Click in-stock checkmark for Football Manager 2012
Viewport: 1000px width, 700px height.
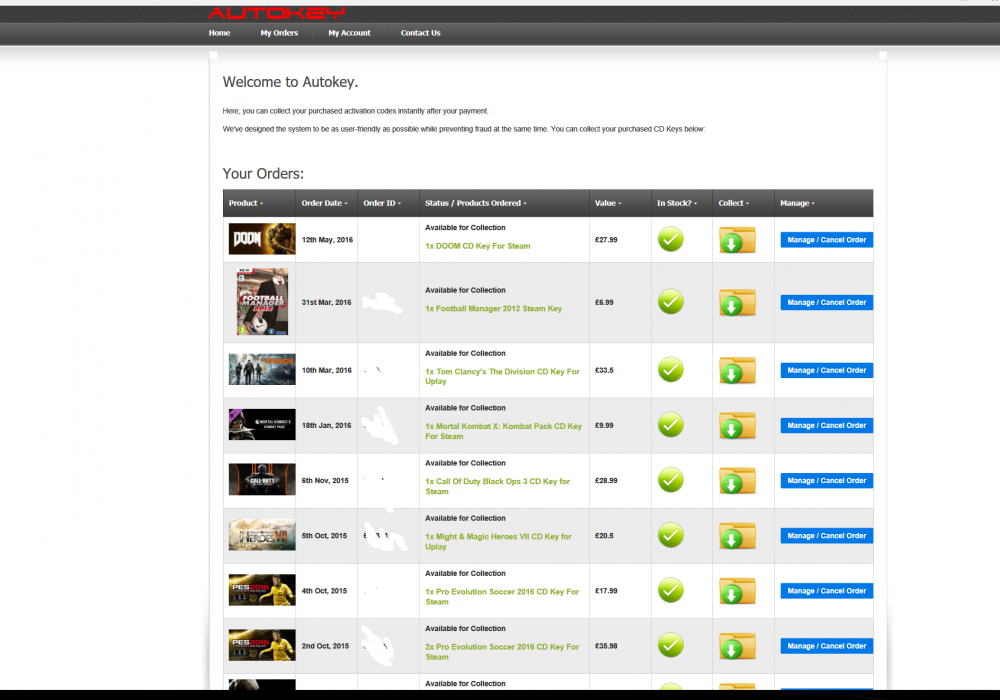tap(671, 302)
